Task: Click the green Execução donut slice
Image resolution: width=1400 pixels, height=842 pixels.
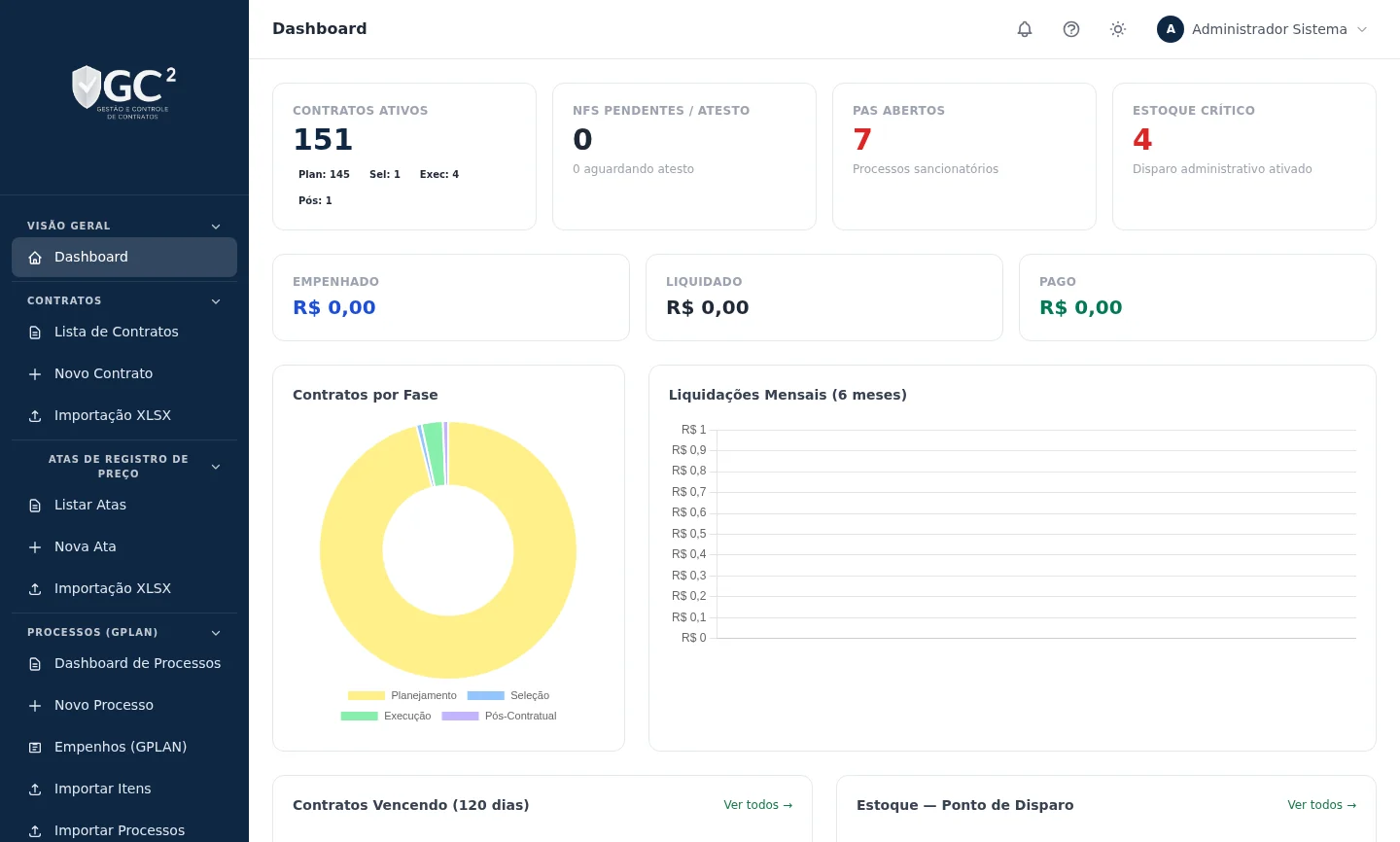Action: coord(434,454)
